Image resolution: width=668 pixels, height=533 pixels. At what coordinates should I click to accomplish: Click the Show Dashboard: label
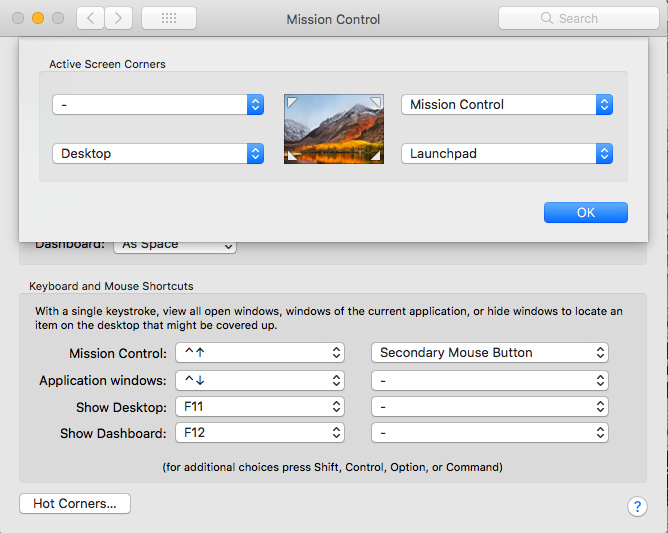click(x=113, y=433)
